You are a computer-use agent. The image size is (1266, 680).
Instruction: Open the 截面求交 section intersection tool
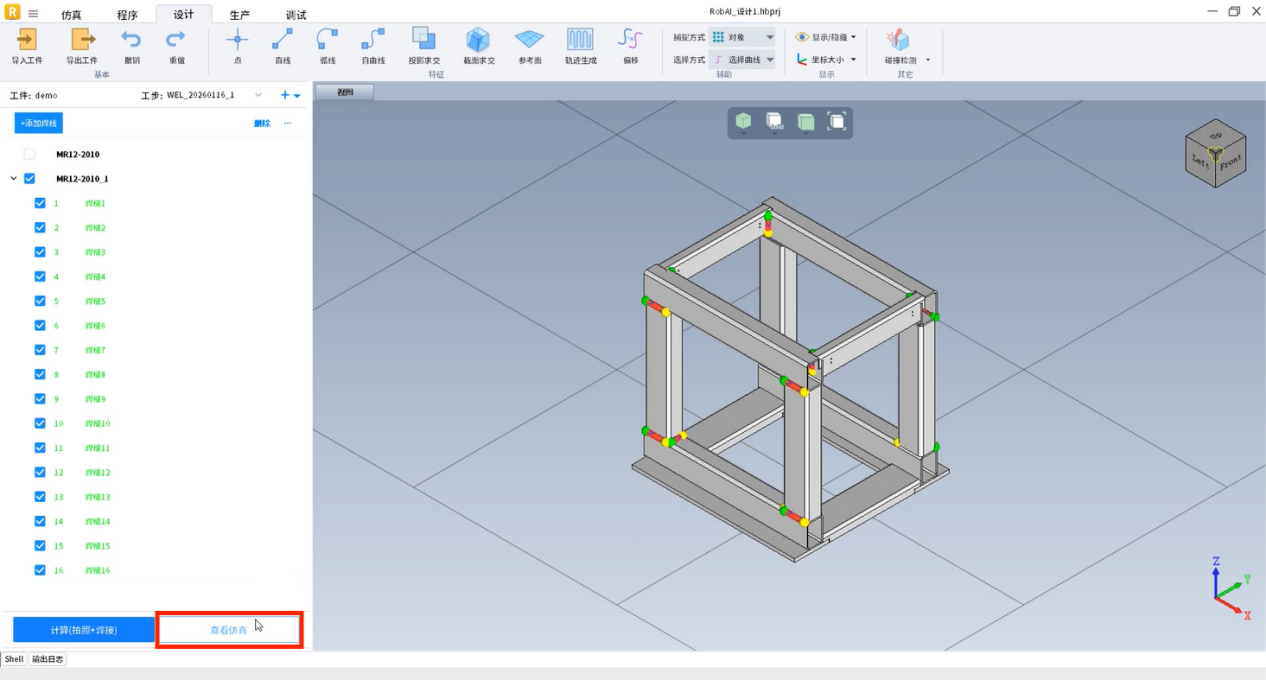click(x=479, y=40)
